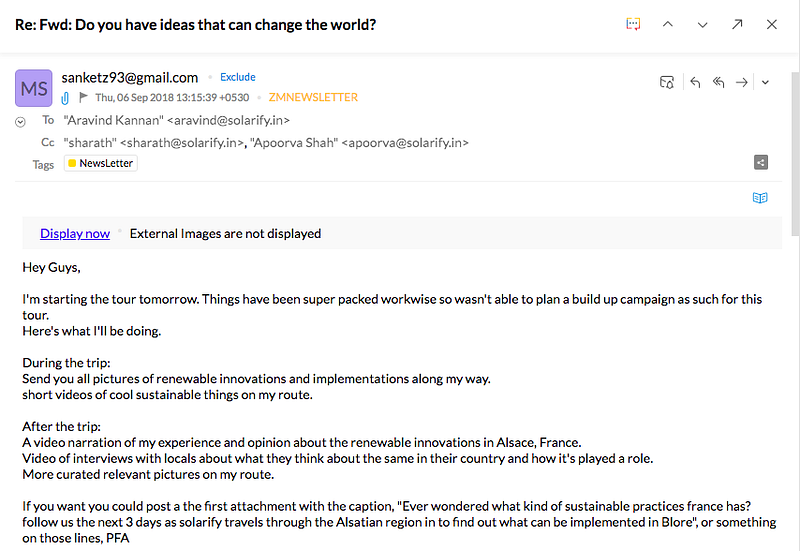The width and height of the screenshot is (800, 551).
Task: Go to next email with down chevron
Action: (x=703, y=24)
